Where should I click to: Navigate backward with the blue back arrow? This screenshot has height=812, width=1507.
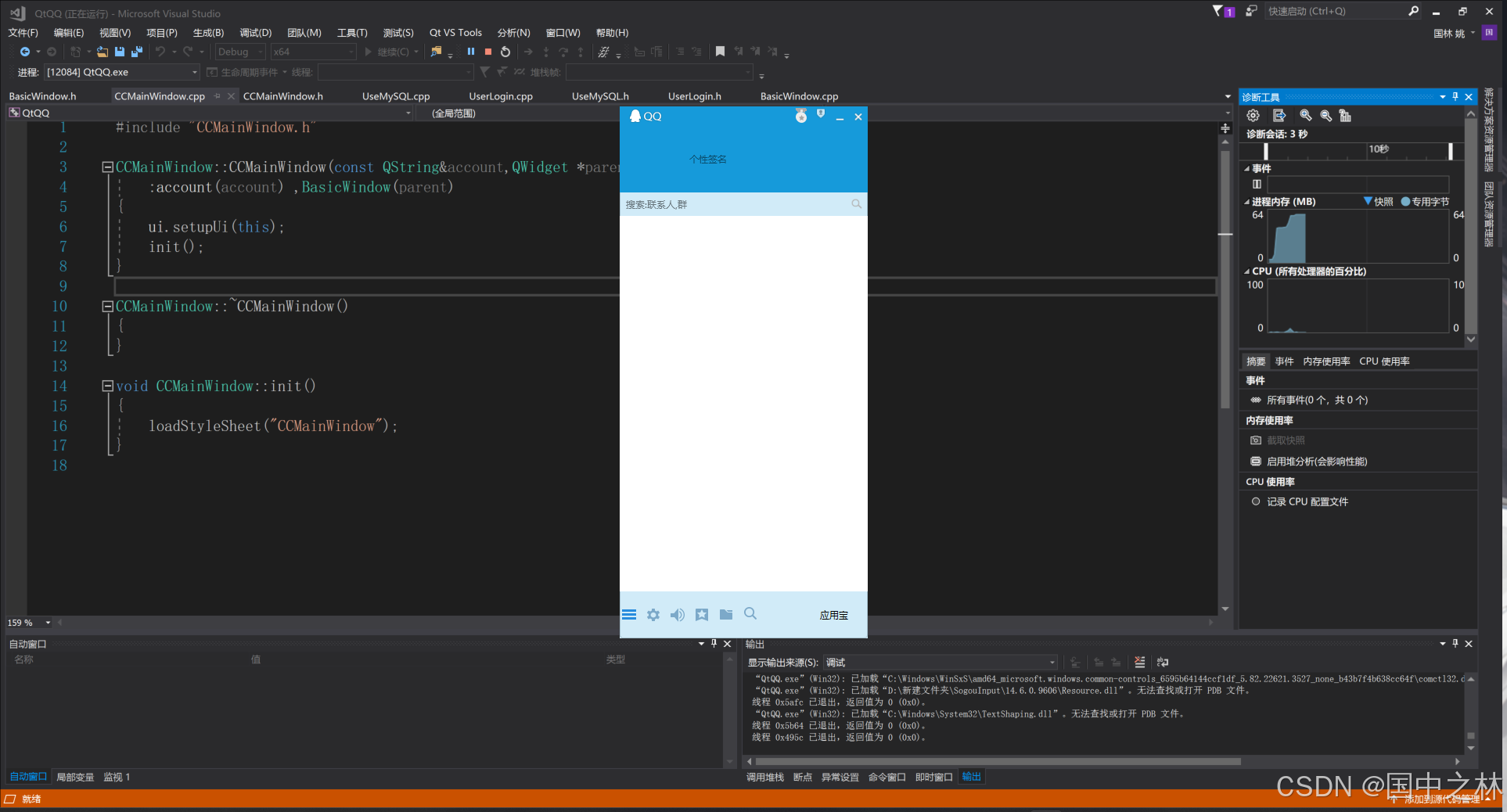point(25,52)
